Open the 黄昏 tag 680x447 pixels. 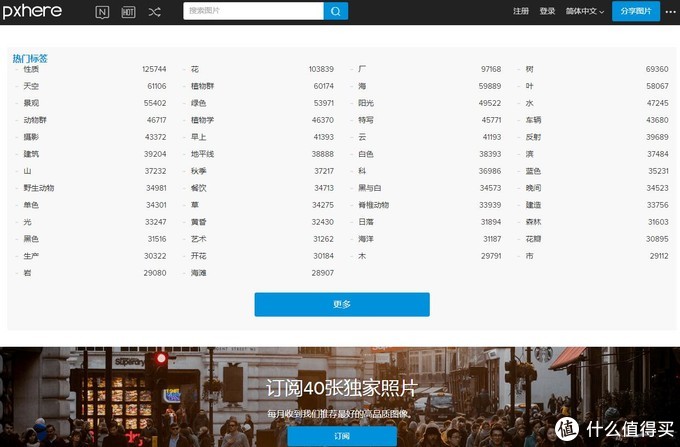tap(199, 222)
